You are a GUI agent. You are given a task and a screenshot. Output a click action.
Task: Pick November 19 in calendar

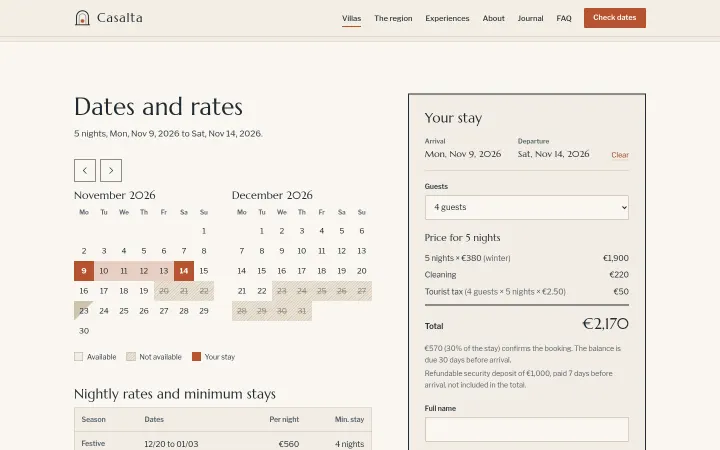(144, 291)
